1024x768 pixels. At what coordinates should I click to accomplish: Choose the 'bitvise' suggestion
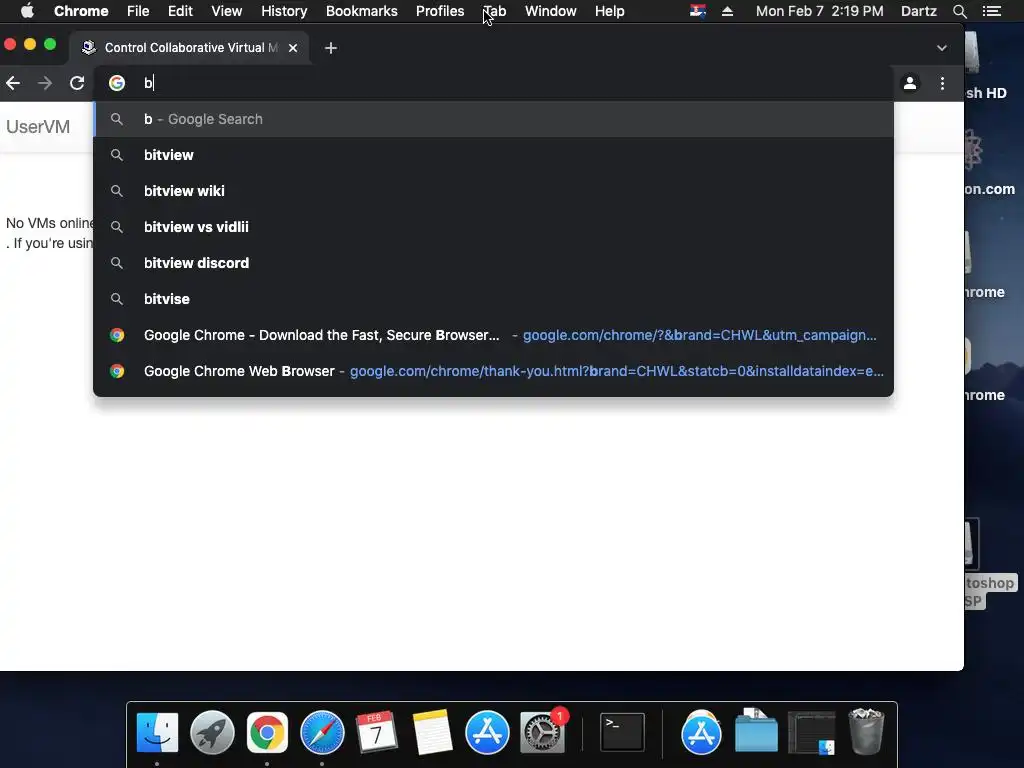(x=494, y=298)
